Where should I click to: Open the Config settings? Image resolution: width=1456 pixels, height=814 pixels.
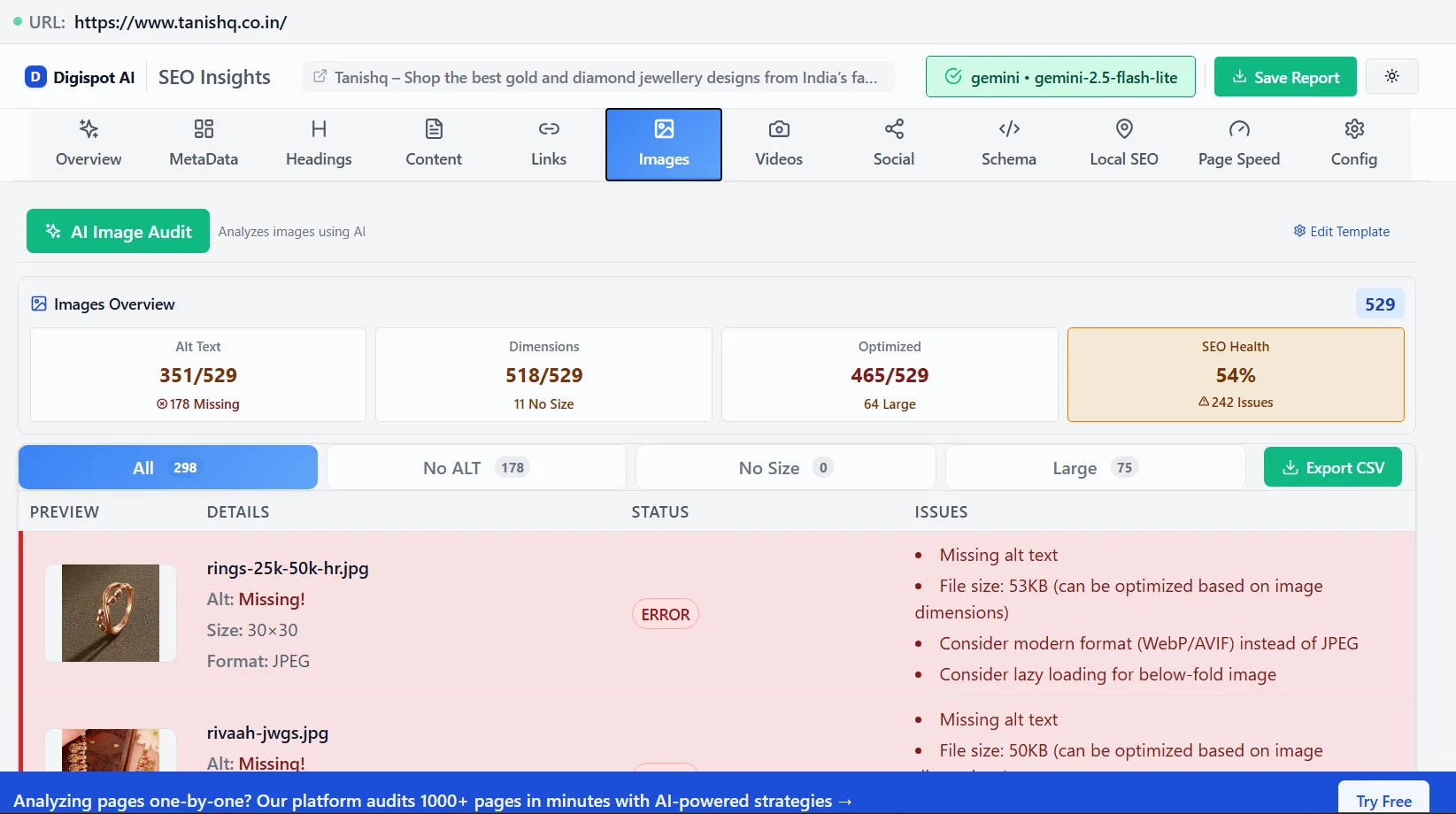click(1352, 143)
